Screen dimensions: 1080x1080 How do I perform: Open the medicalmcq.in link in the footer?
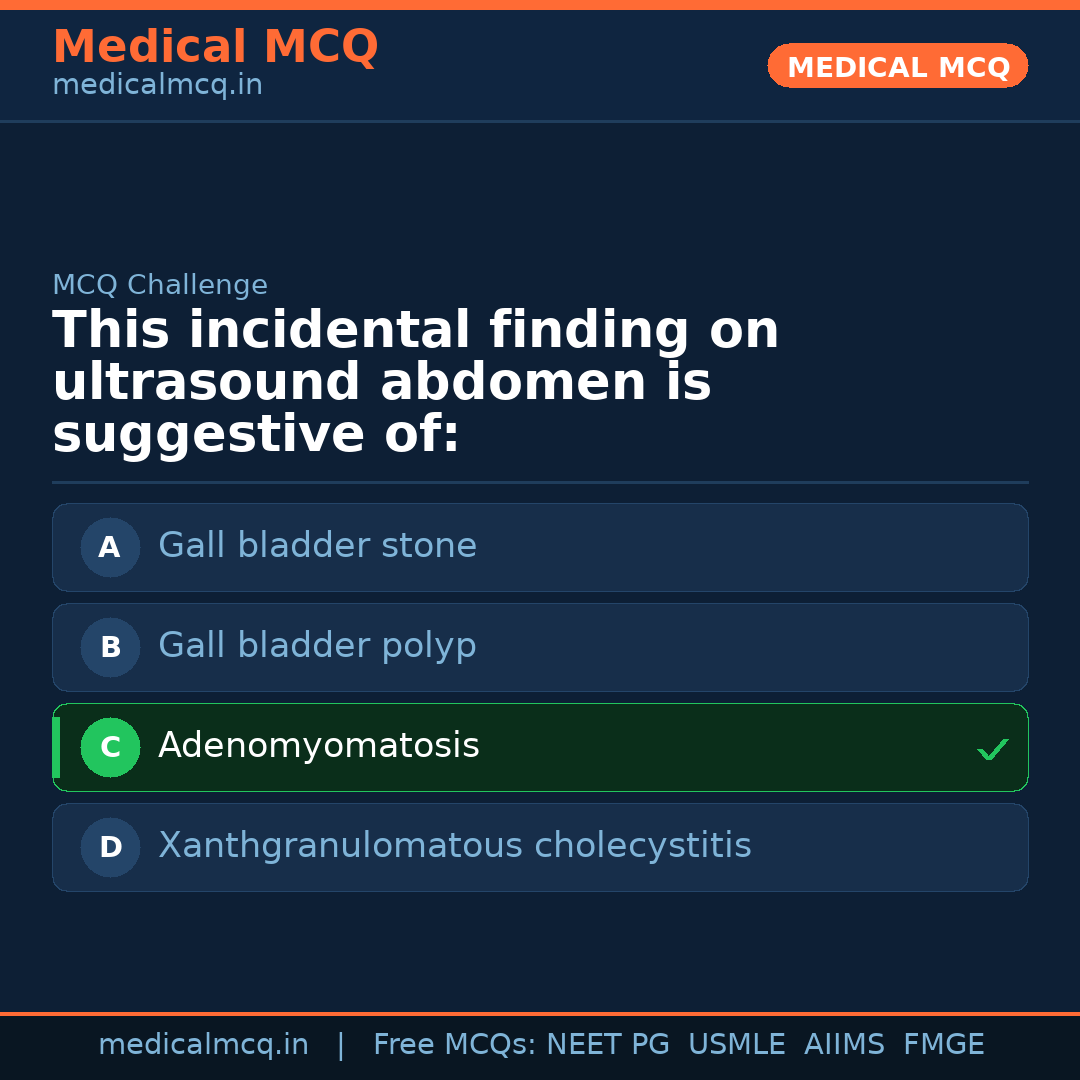click(x=203, y=1045)
